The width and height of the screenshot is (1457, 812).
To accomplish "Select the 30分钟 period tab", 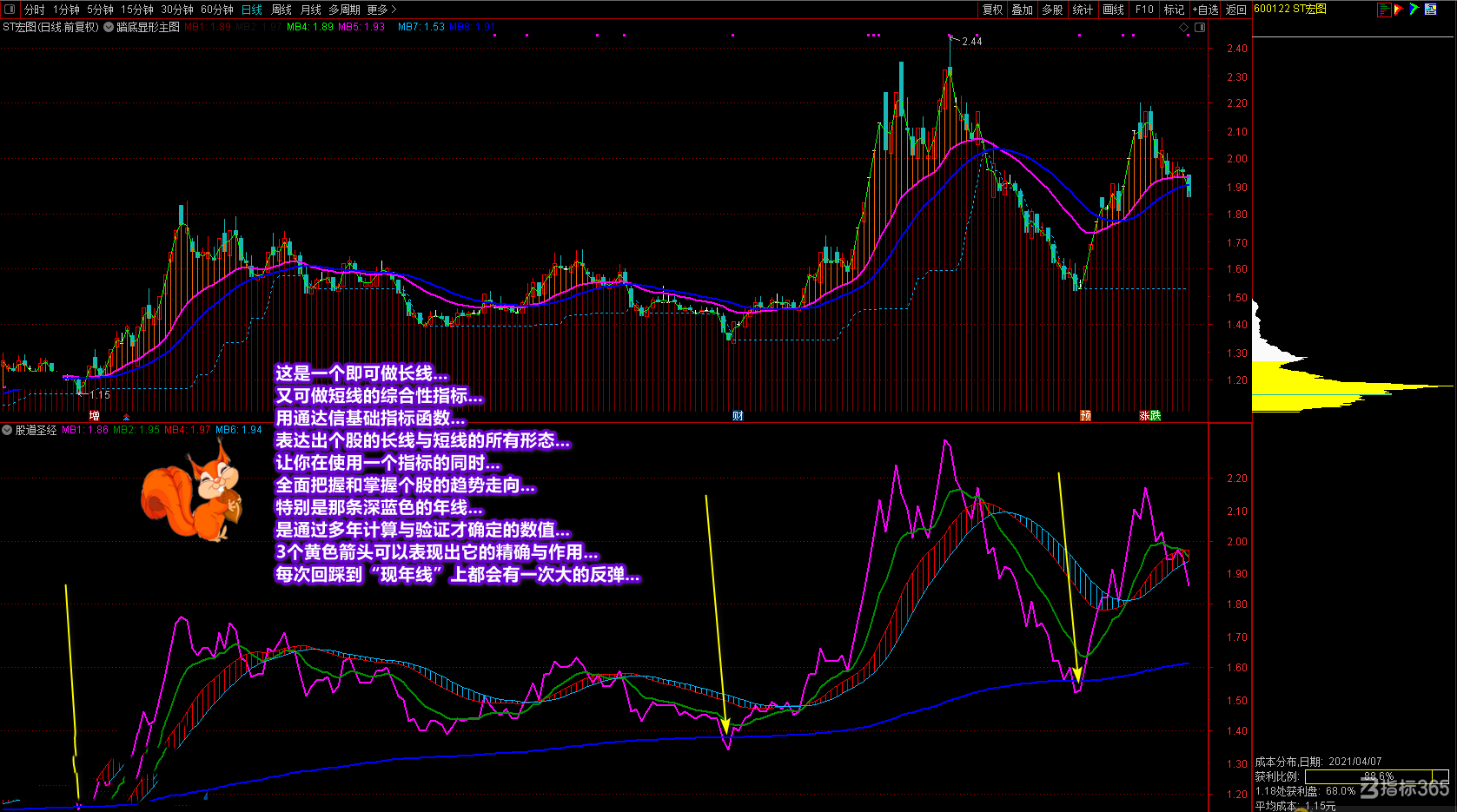I will click(177, 10).
